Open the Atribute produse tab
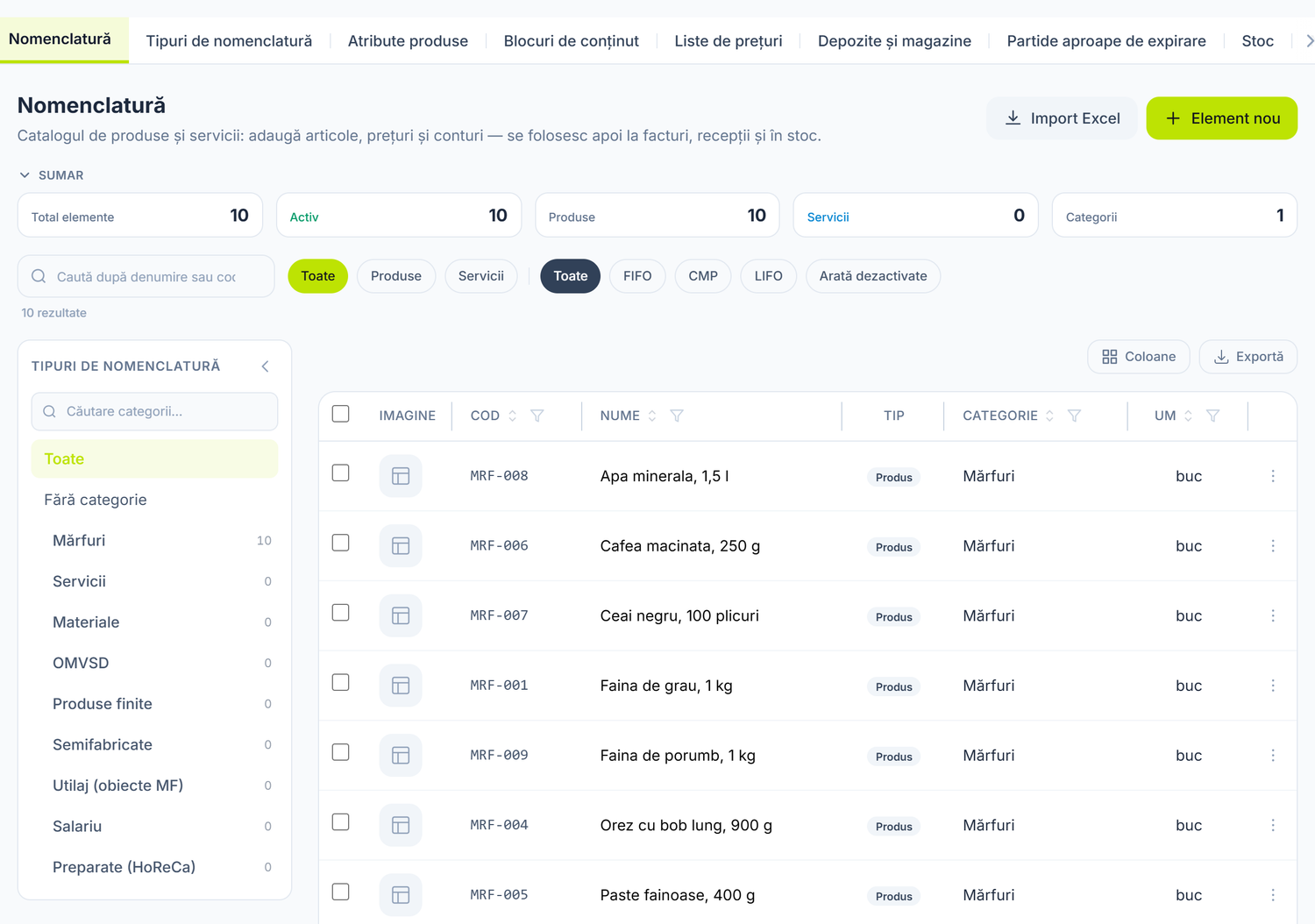The height and width of the screenshot is (924, 1315). click(408, 41)
